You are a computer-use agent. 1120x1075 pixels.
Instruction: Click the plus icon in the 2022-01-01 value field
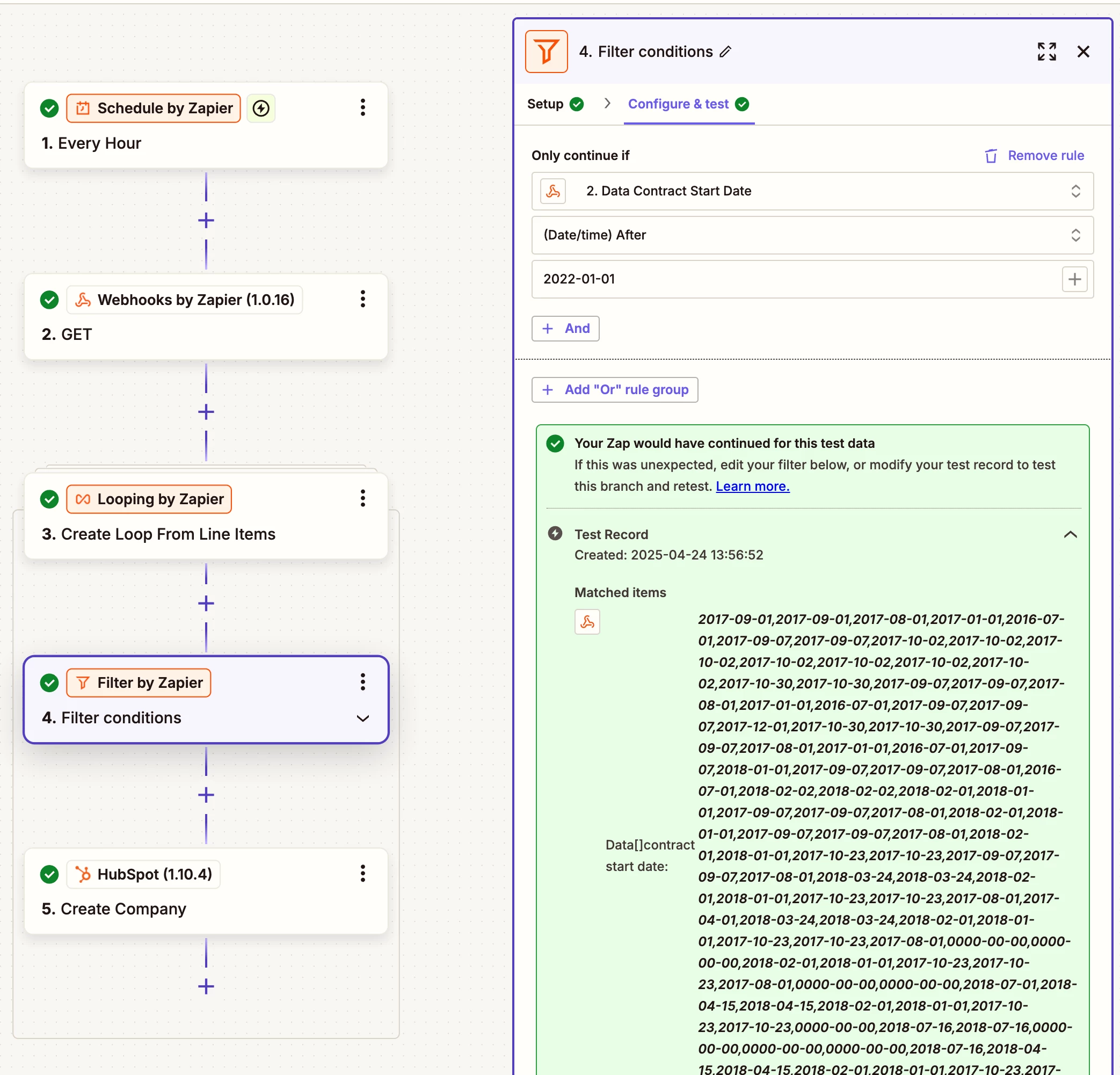[1074, 279]
